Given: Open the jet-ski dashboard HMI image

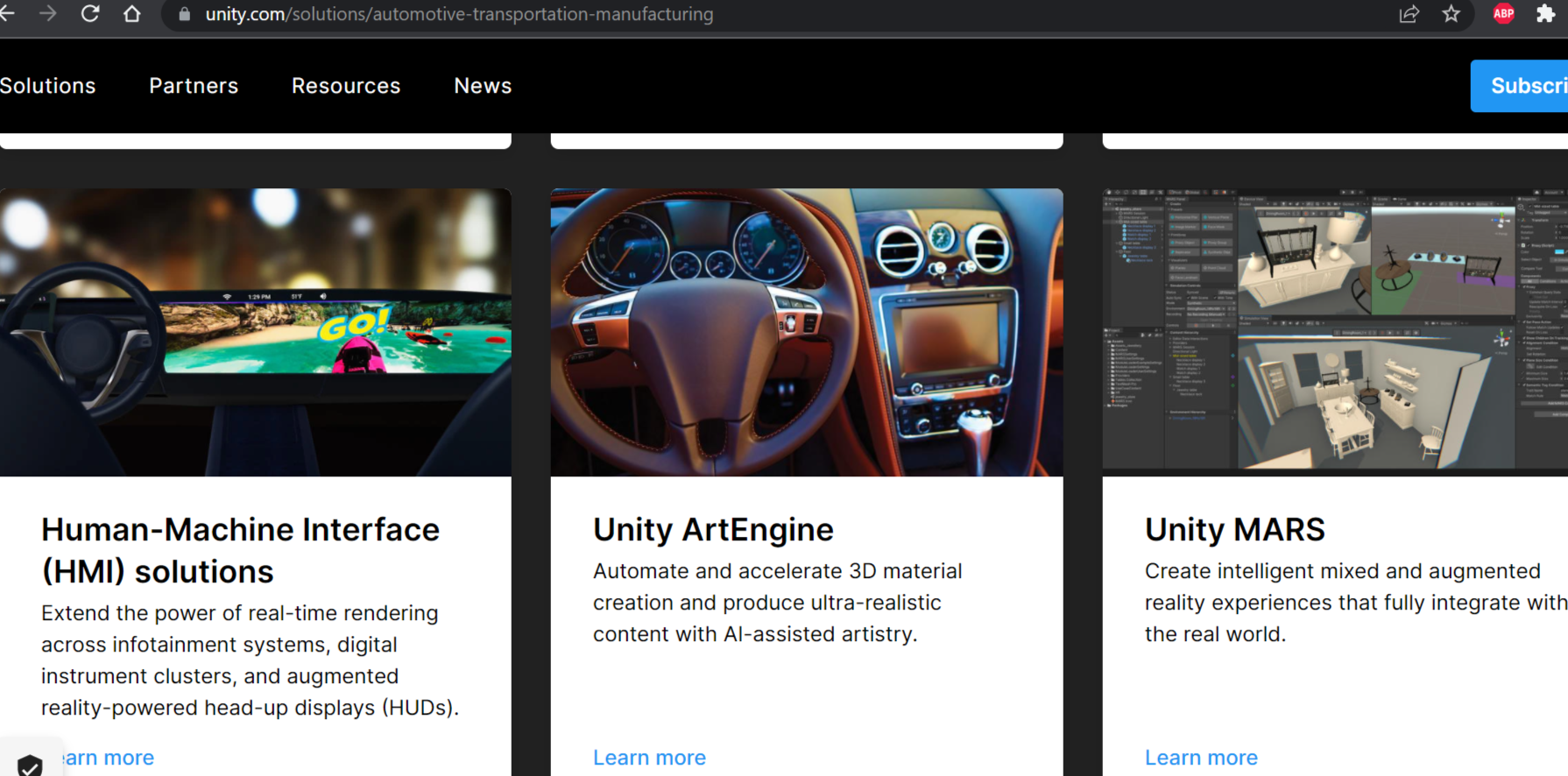Looking at the screenshot, I should (x=255, y=332).
